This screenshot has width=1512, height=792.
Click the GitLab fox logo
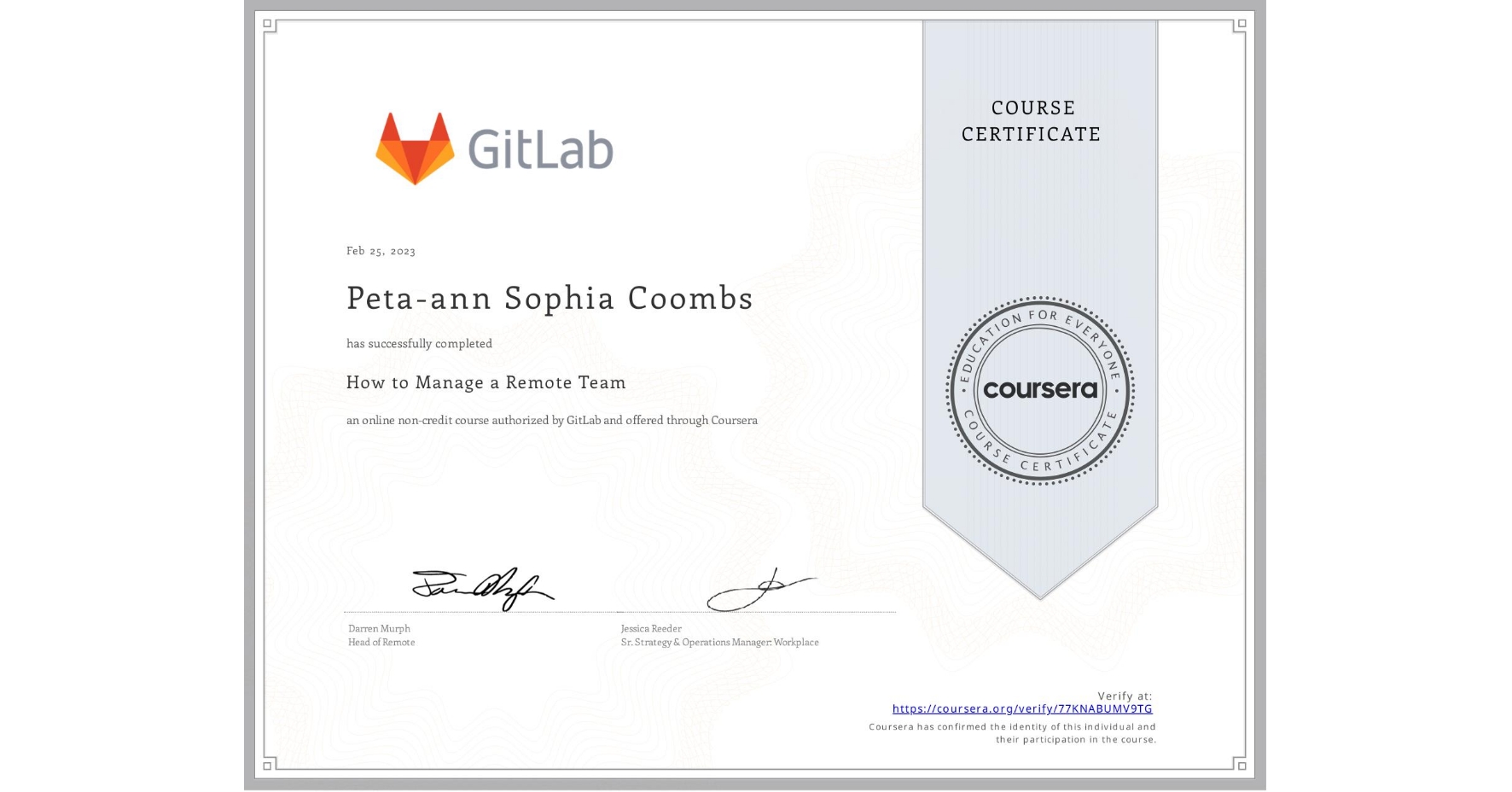(x=416, y=147)
